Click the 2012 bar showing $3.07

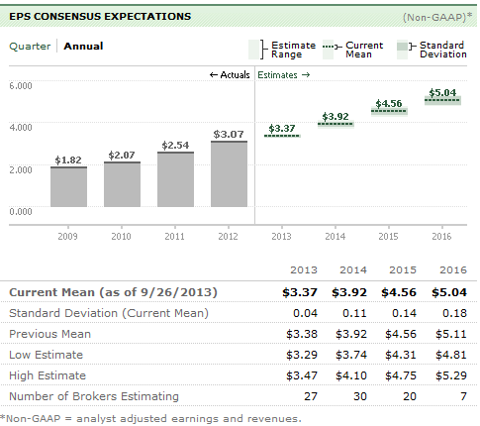coord(229,174)
